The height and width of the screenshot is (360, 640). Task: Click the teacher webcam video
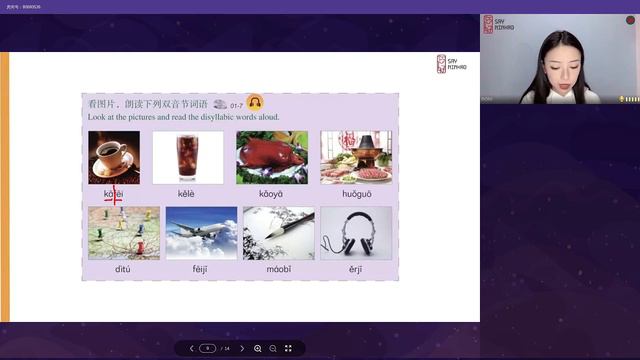coord(560,59)
